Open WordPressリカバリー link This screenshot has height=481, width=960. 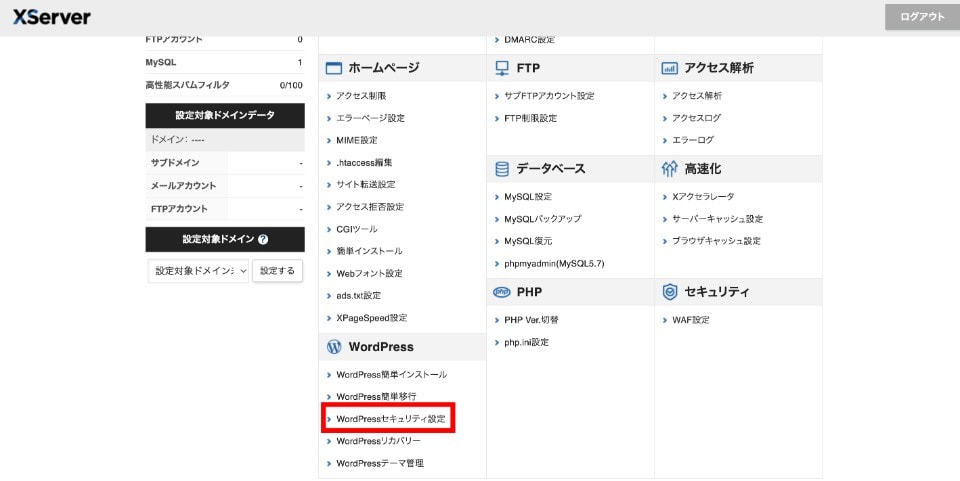click(378, 441)
